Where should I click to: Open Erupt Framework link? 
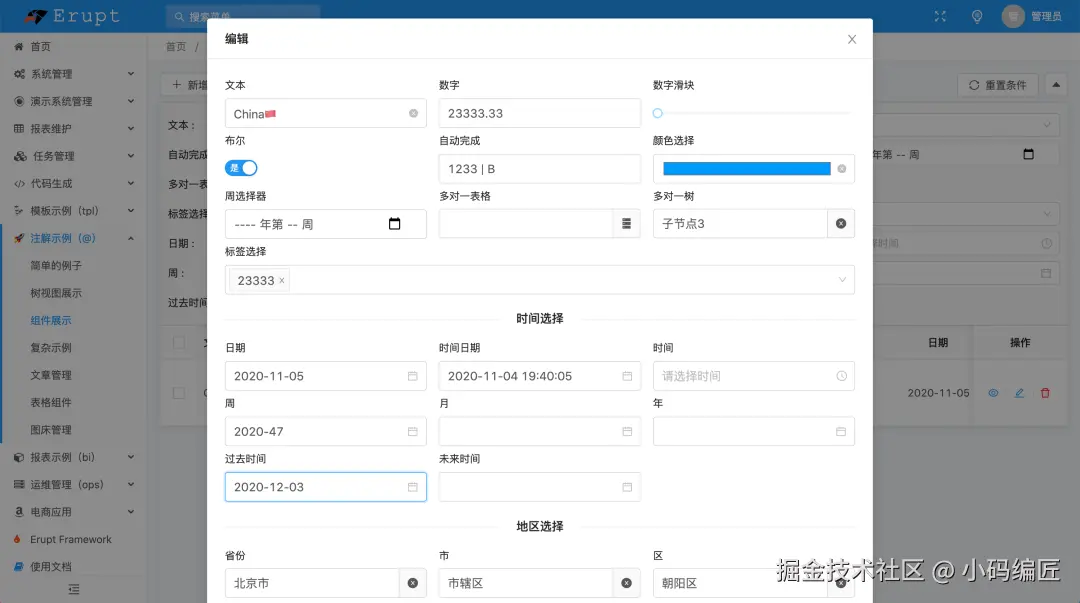tap(71, 540)
